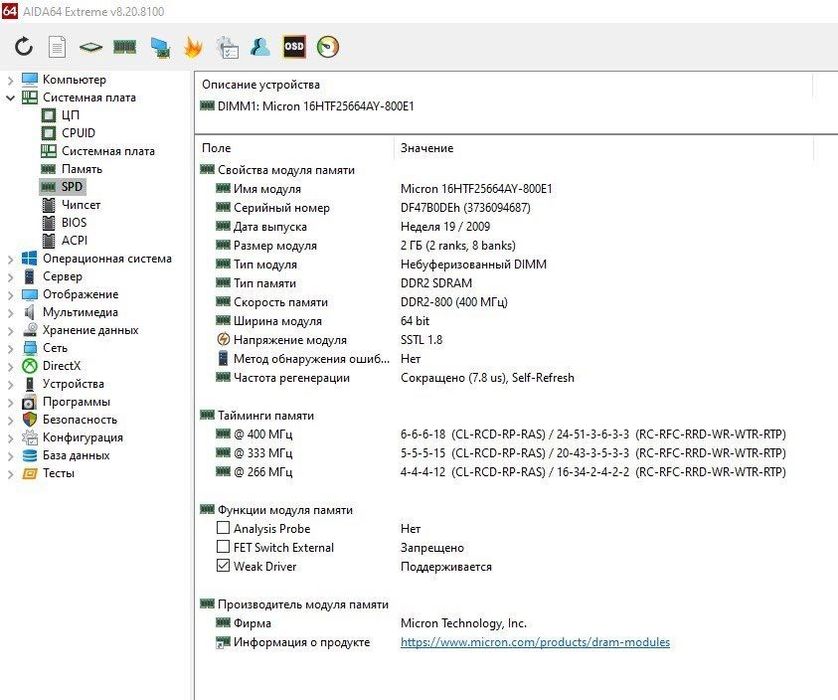Select Программы in the tree
This screenshot has height=700, width=838.
[x=76, y=402]
